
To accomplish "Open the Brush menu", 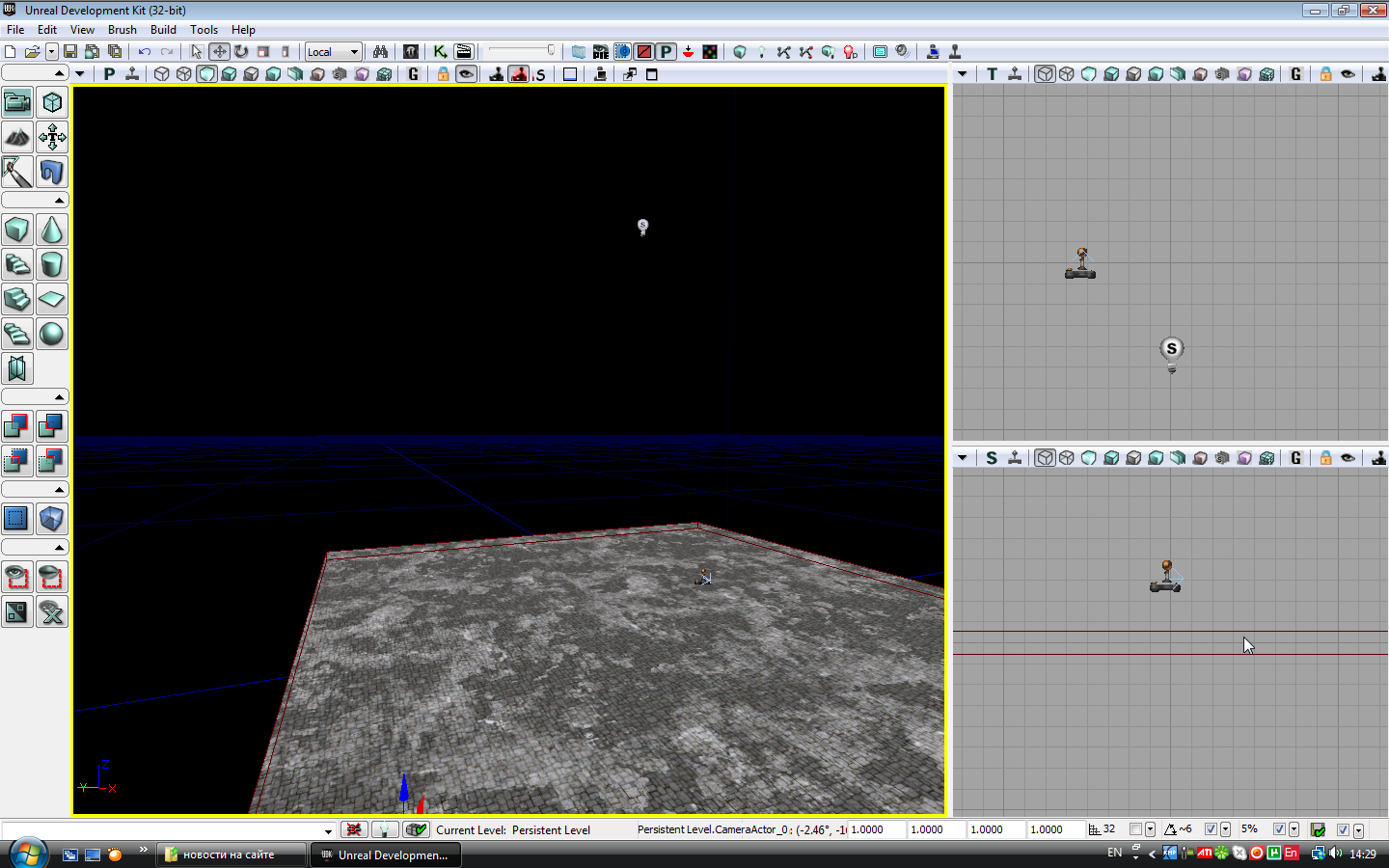I will 122,30.
